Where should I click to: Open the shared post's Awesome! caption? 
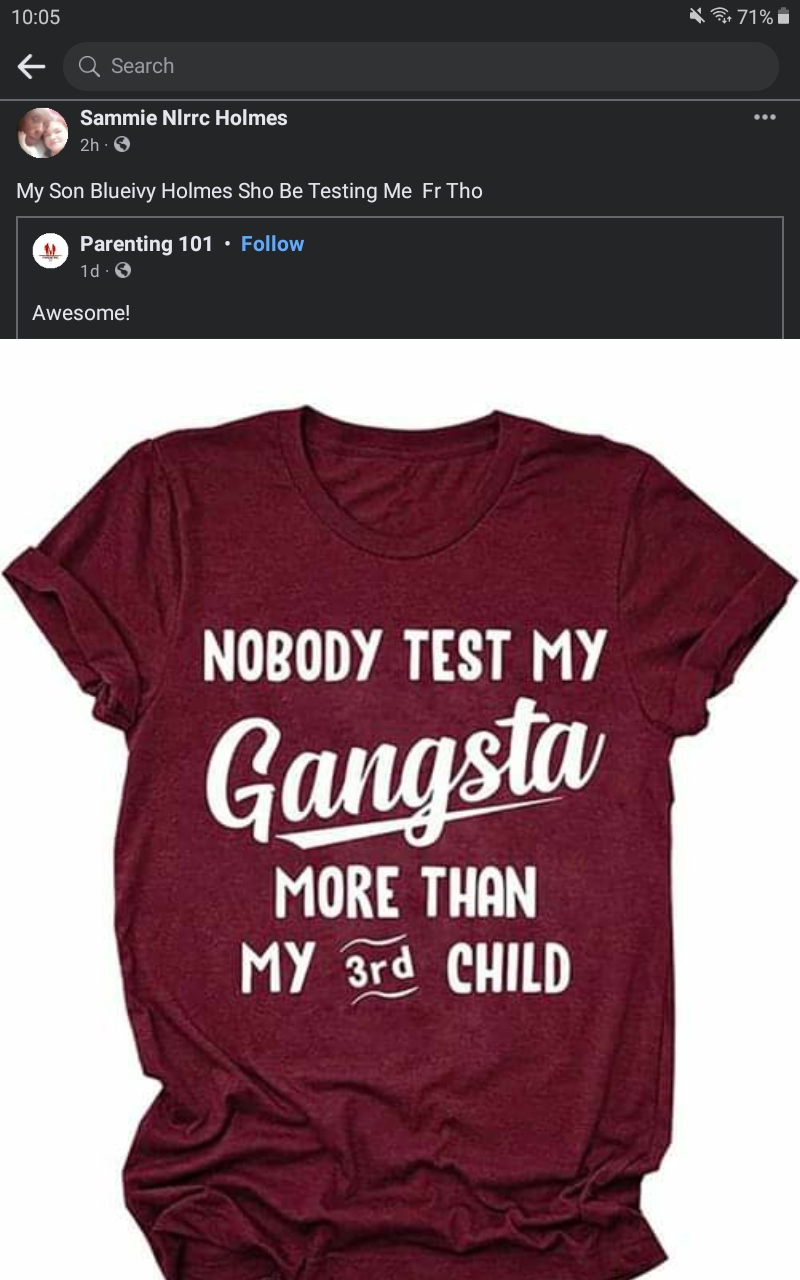[81, 313]
